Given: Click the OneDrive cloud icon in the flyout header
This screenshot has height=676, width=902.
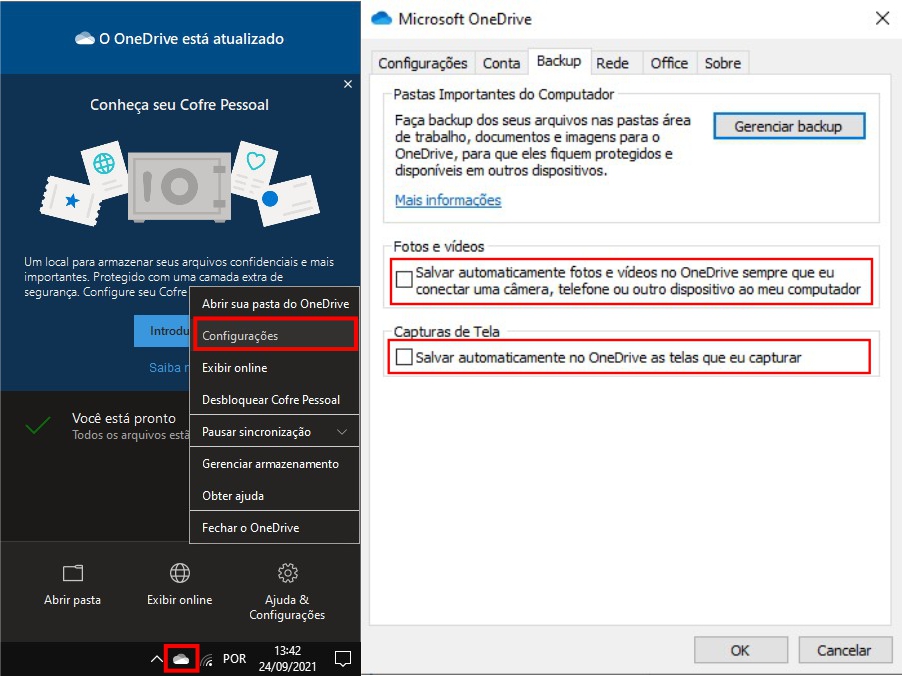Looking at the screenshot, I should coord(85,39).
